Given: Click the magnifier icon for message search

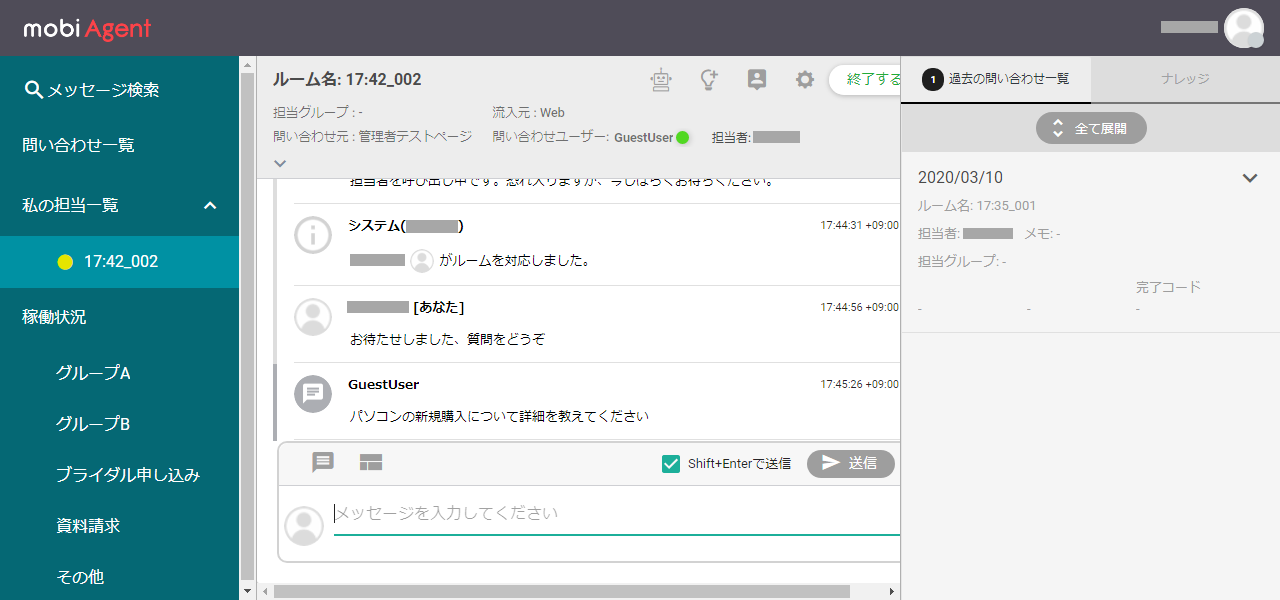Looking at the screenshot, I should click(33, 90).
